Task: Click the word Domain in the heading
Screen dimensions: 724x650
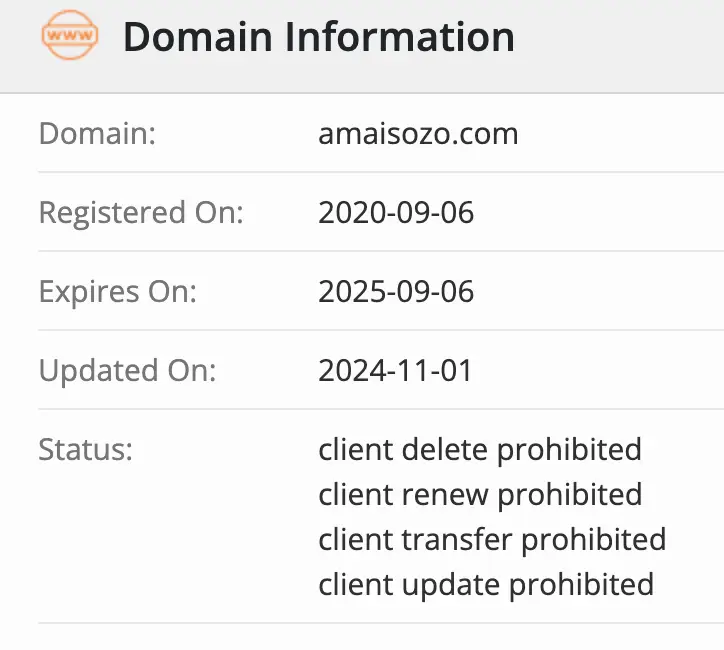Action: pos(197,38)
